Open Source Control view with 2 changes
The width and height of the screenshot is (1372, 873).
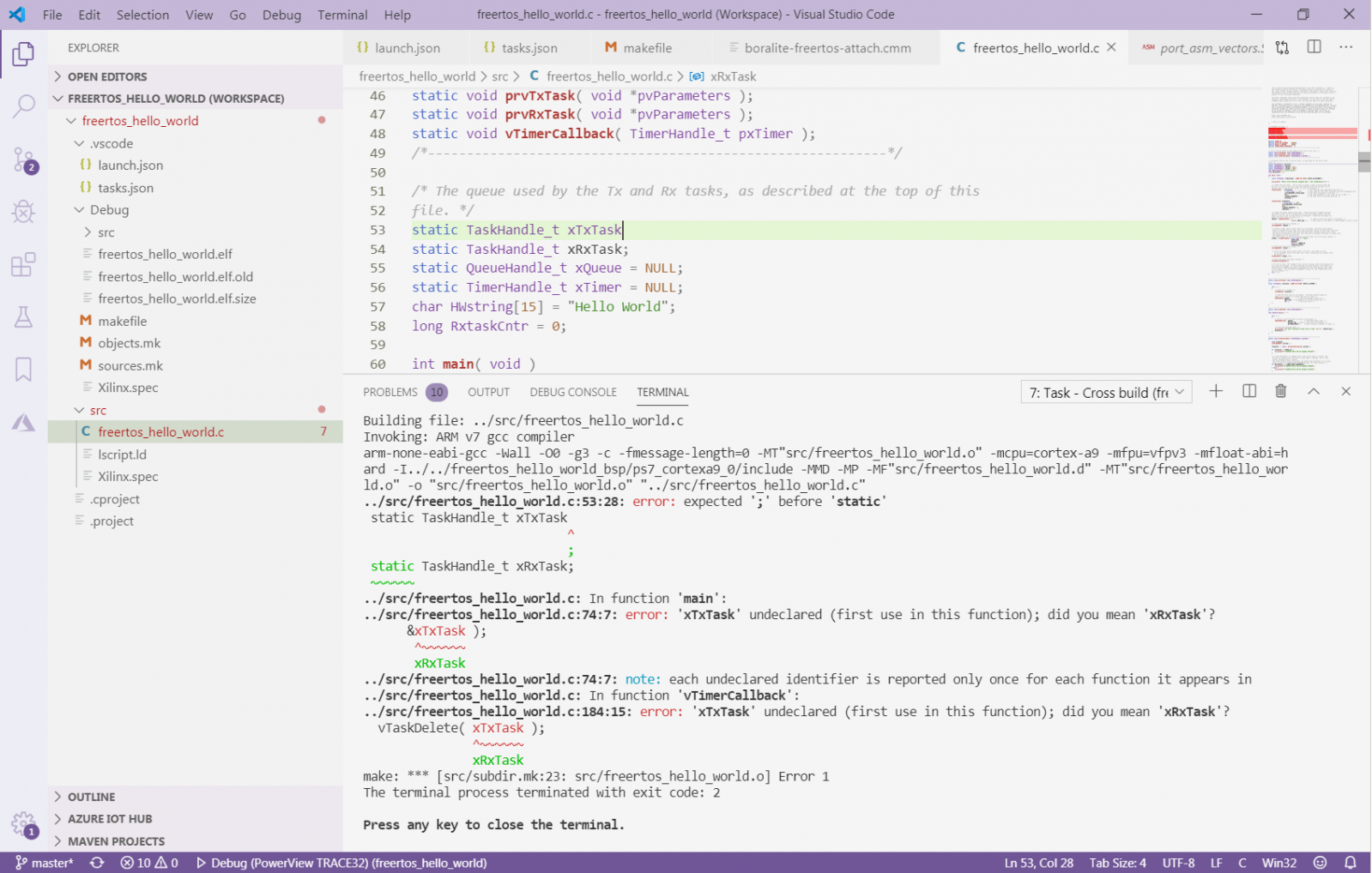pyautogui.click(x=23, y=160)
